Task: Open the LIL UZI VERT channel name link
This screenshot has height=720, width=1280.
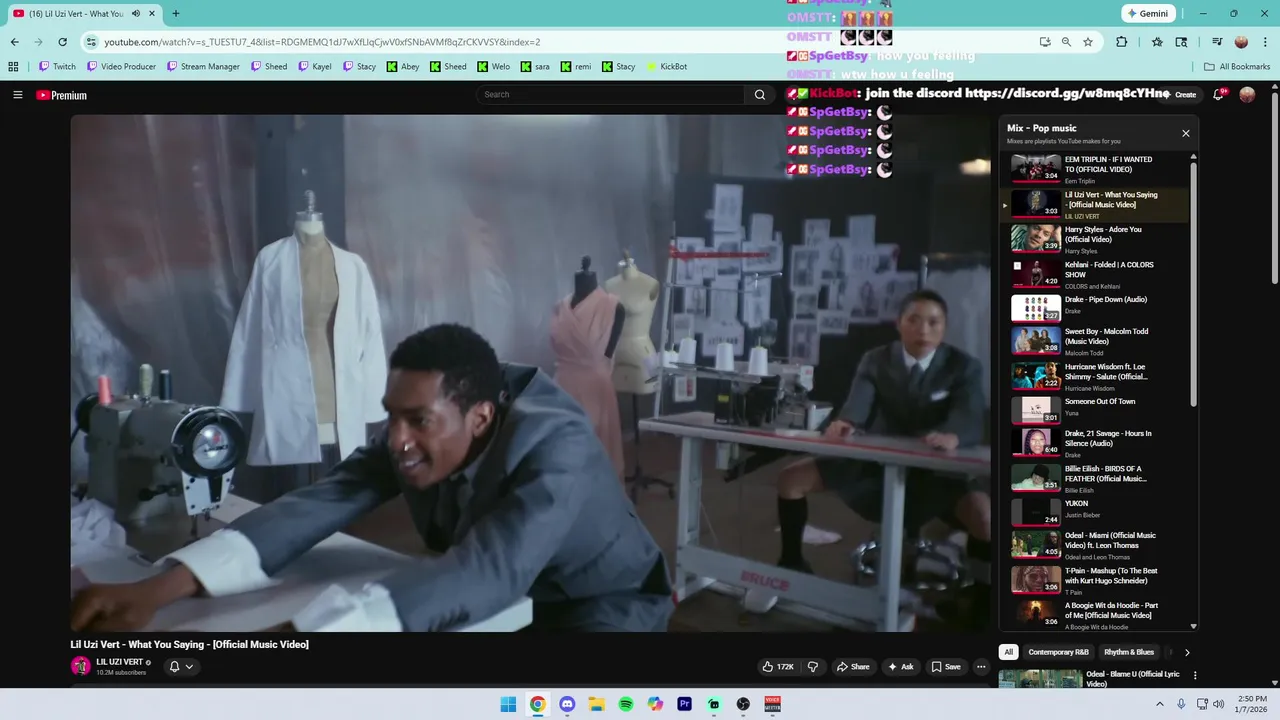Action: pyautogui.click(x=119, y=662)
